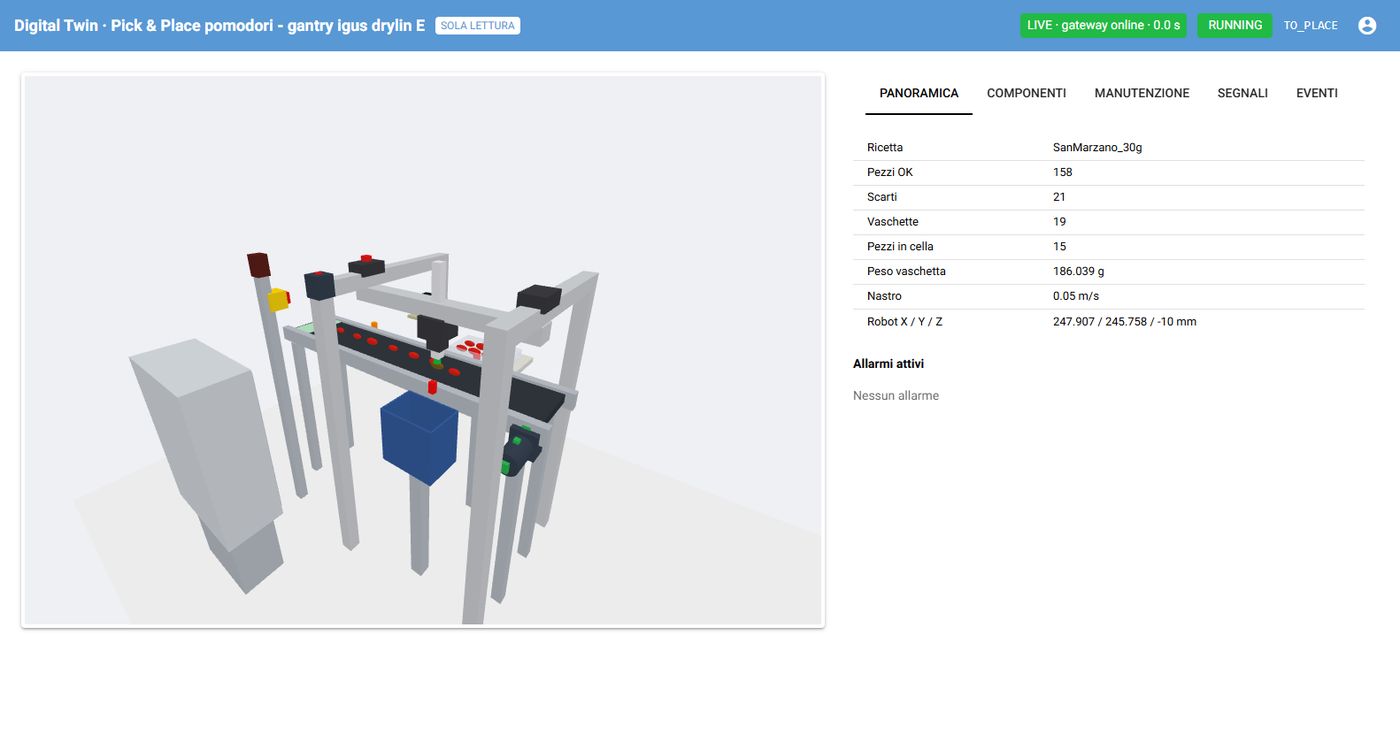Click the Nastro speed value 0.05 m/s
The width and height of the screenshot is (1400, 750).
click(x=1076, y=296)
